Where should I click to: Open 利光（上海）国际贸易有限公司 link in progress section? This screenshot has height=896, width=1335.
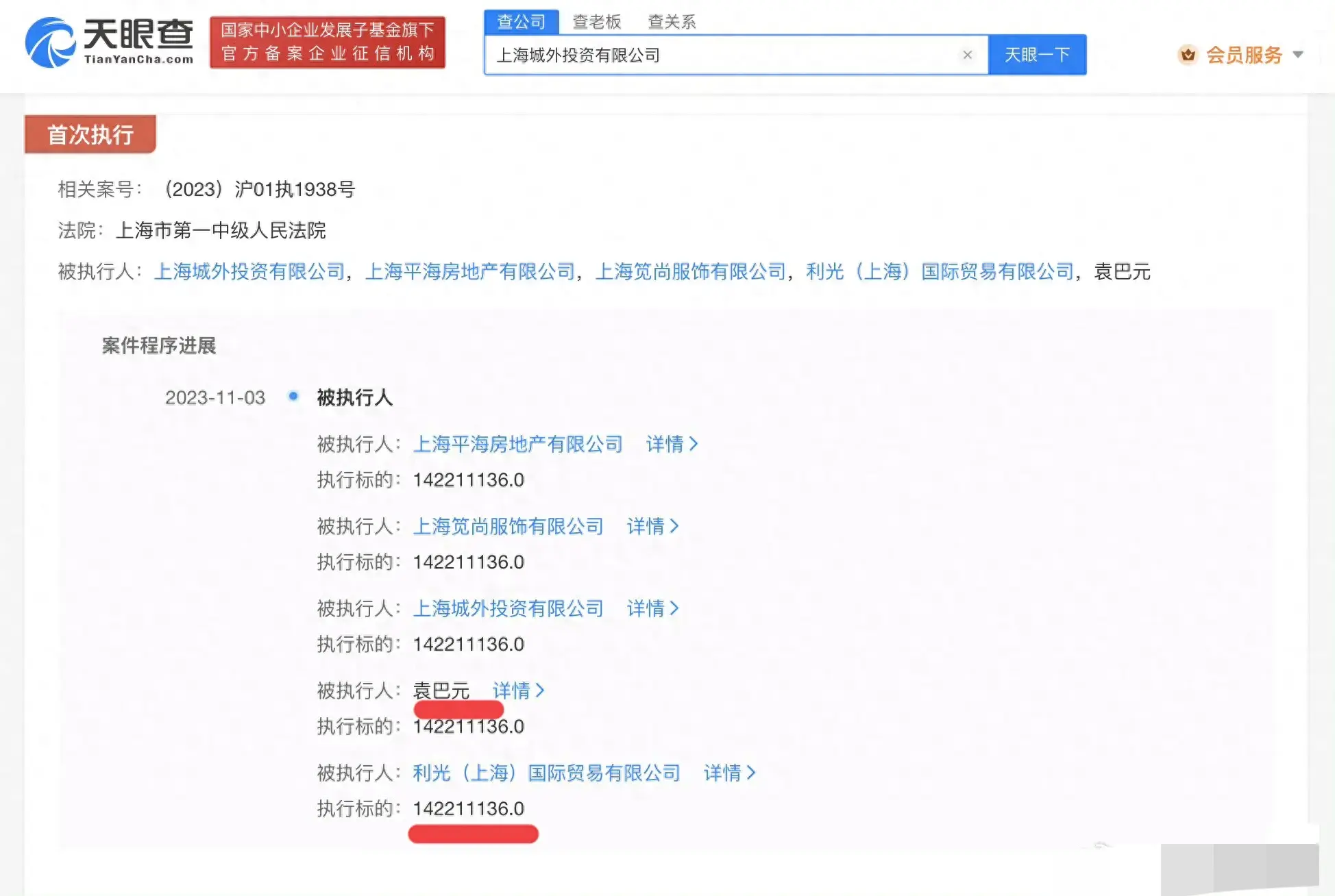(x=547, y=773)
